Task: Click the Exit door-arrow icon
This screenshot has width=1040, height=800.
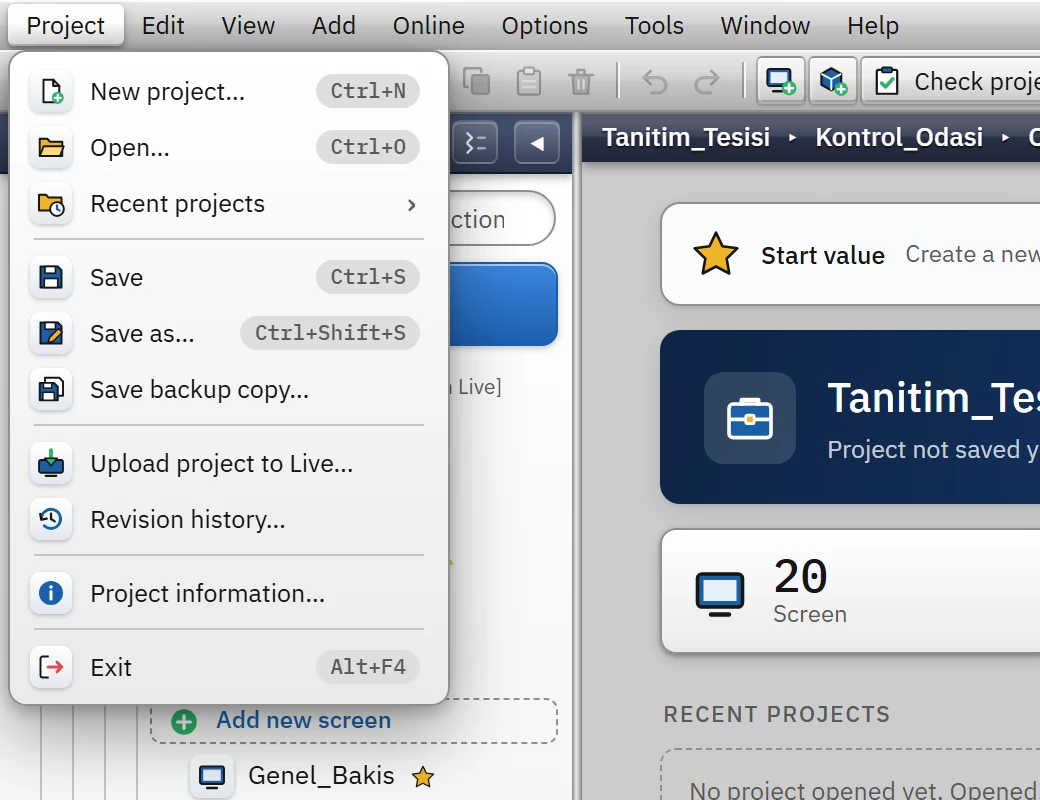Action: [x=51, y=667]
